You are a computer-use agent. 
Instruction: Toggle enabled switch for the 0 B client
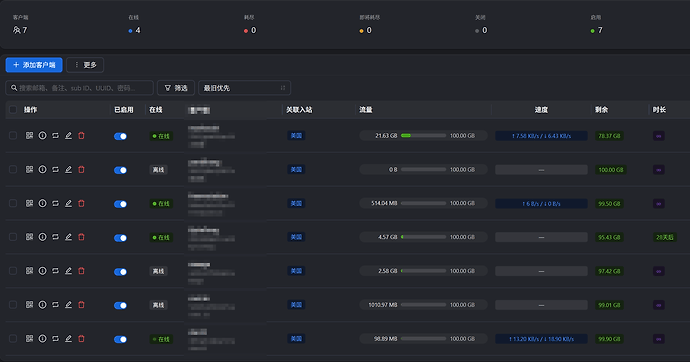tap(120, 170)
